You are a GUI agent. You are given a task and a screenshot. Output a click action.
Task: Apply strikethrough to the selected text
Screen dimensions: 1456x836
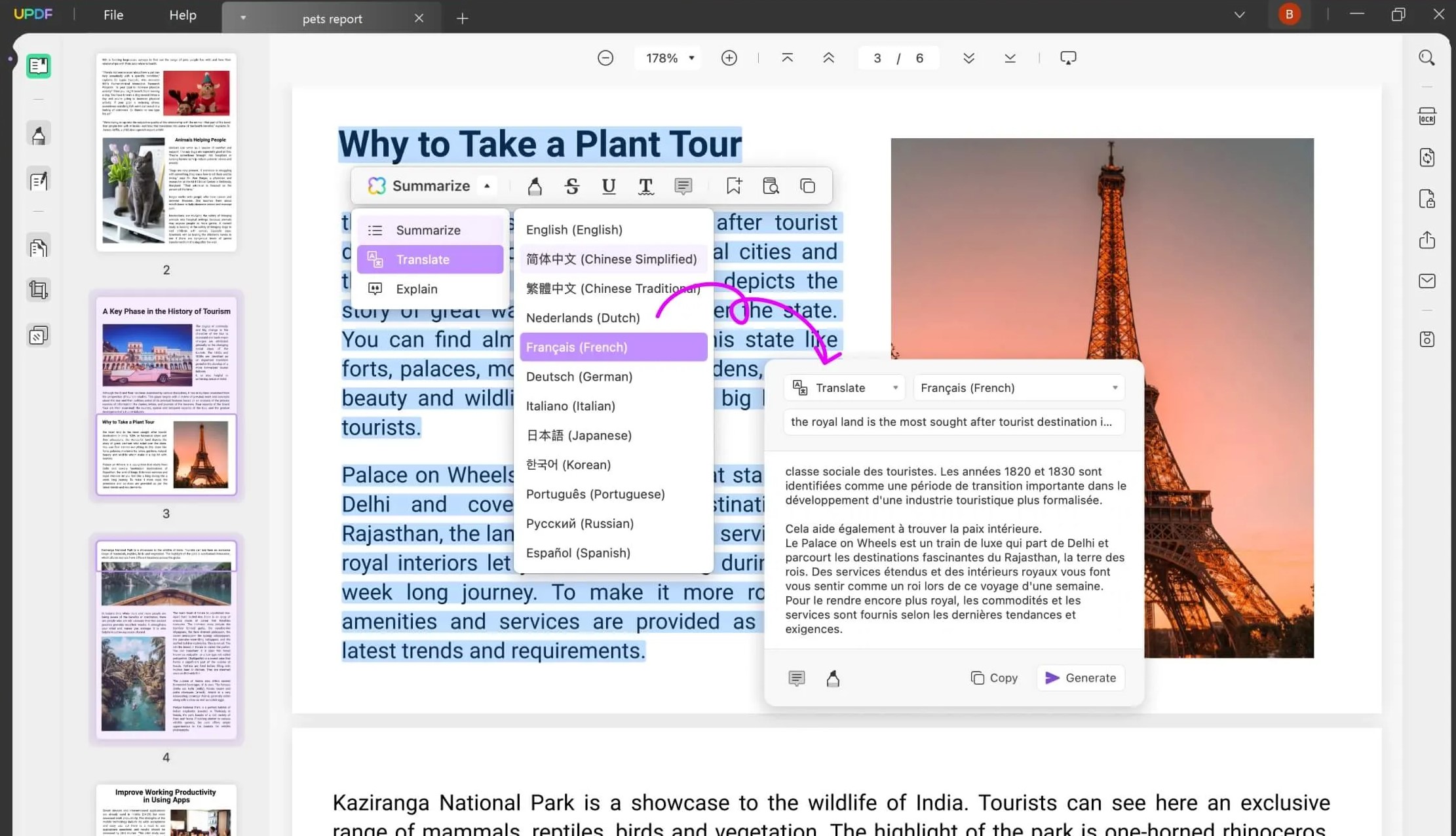tap(571, 186)
